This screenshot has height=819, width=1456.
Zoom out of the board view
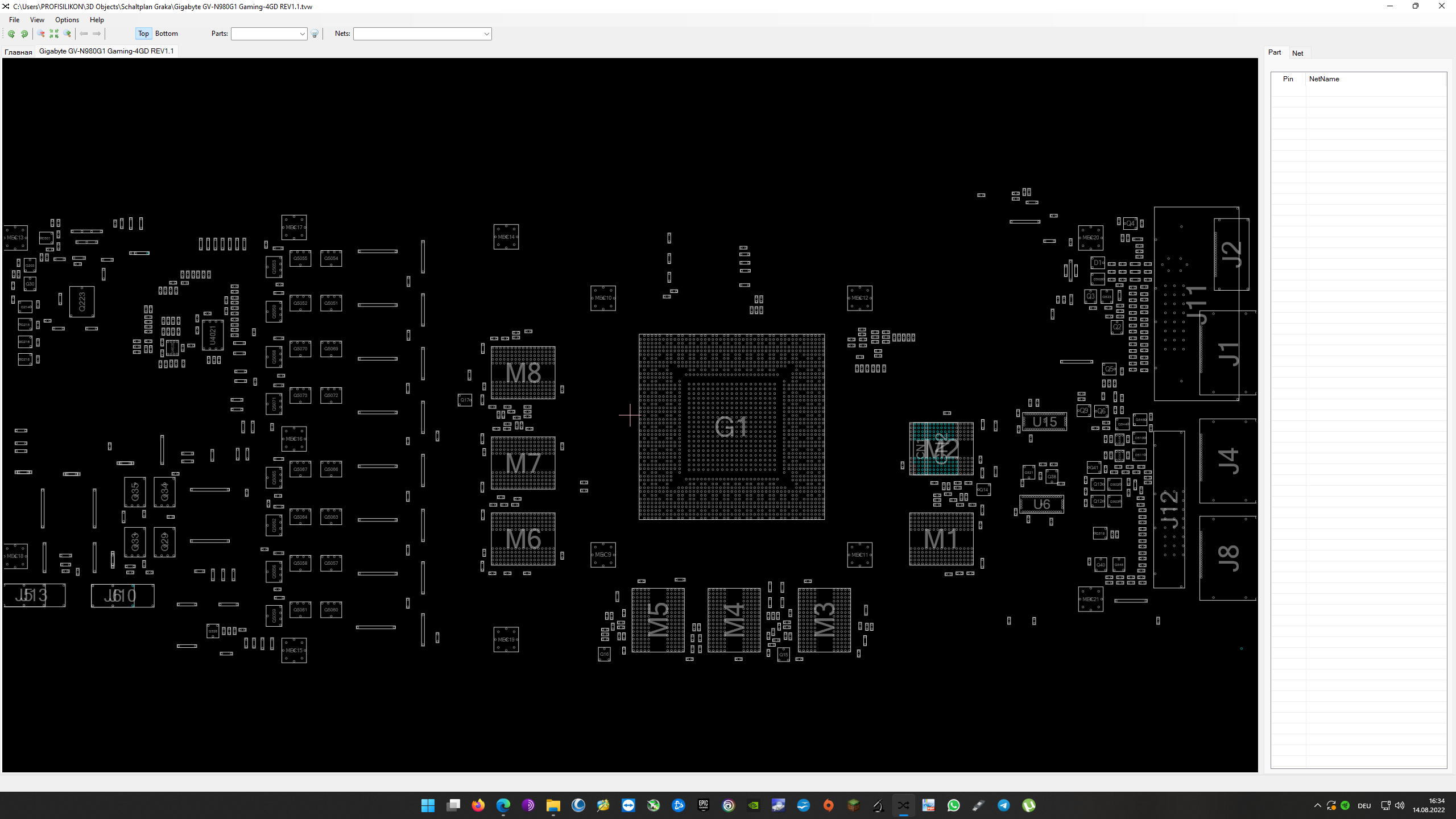(41, 34)
